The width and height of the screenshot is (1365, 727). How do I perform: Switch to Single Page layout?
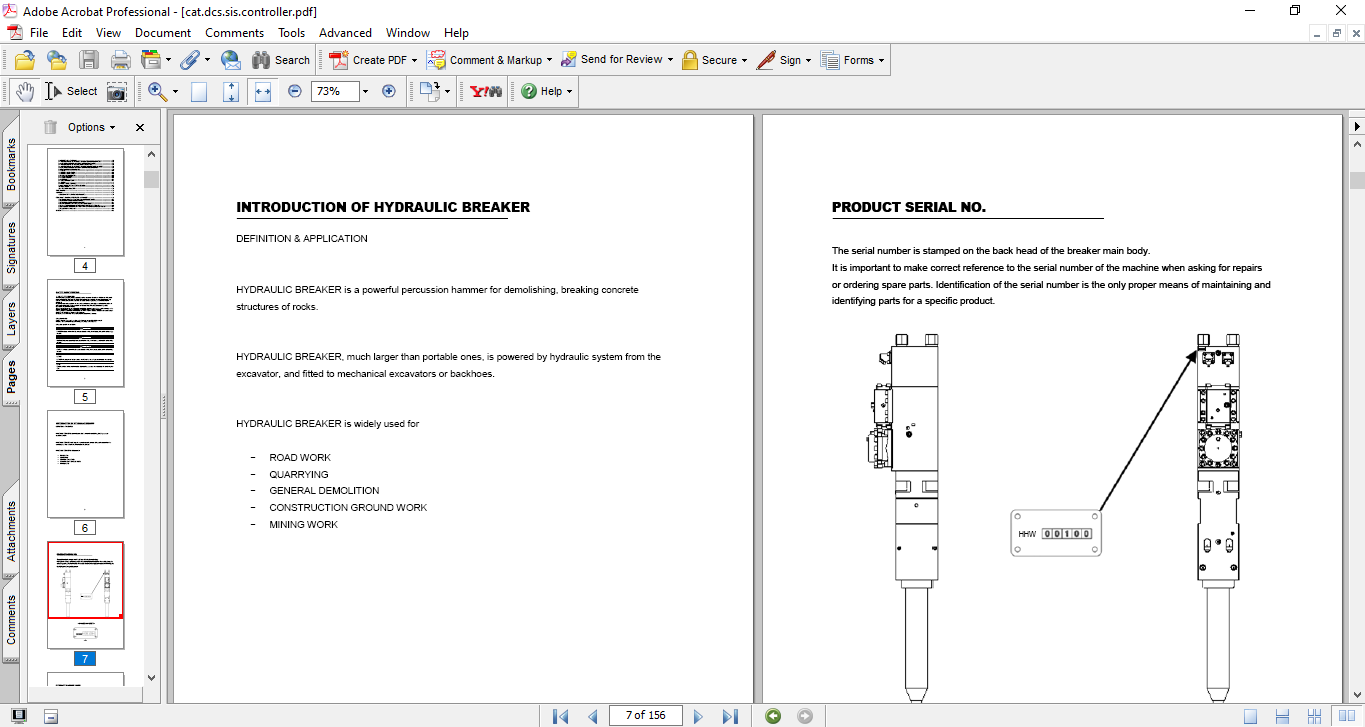[x=1250, y=716]
